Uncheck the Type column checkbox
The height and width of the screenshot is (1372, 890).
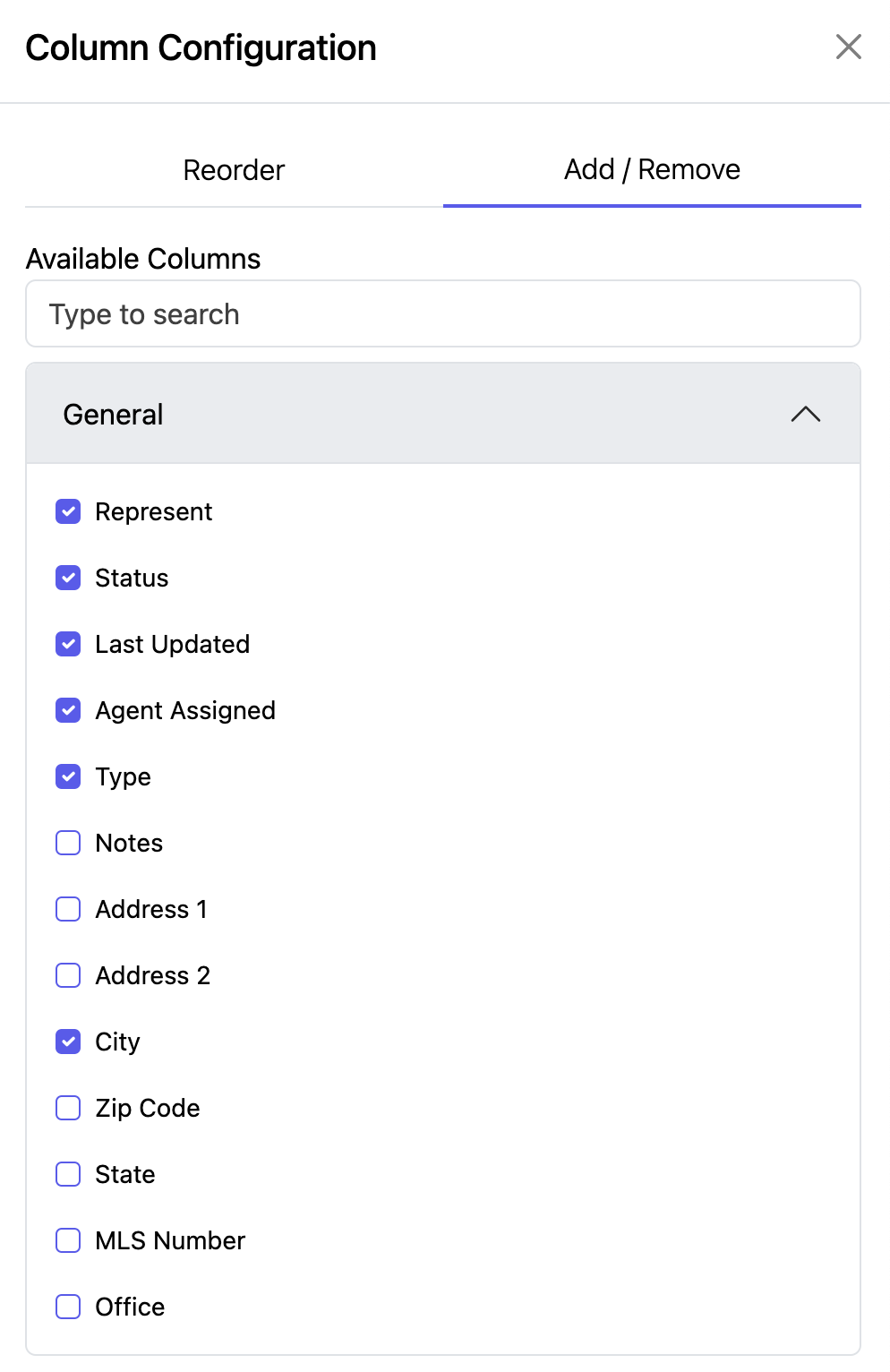pyautogui.click(x=68, y=776)
